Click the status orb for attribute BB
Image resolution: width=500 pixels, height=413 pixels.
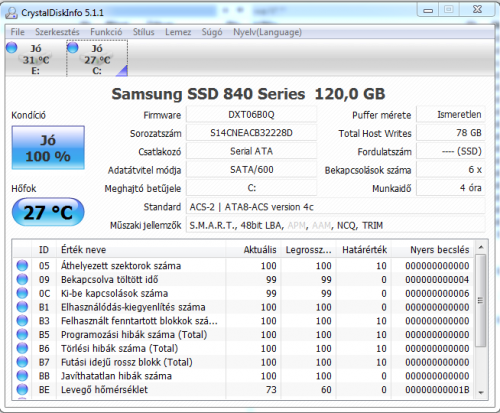(22, 376)
